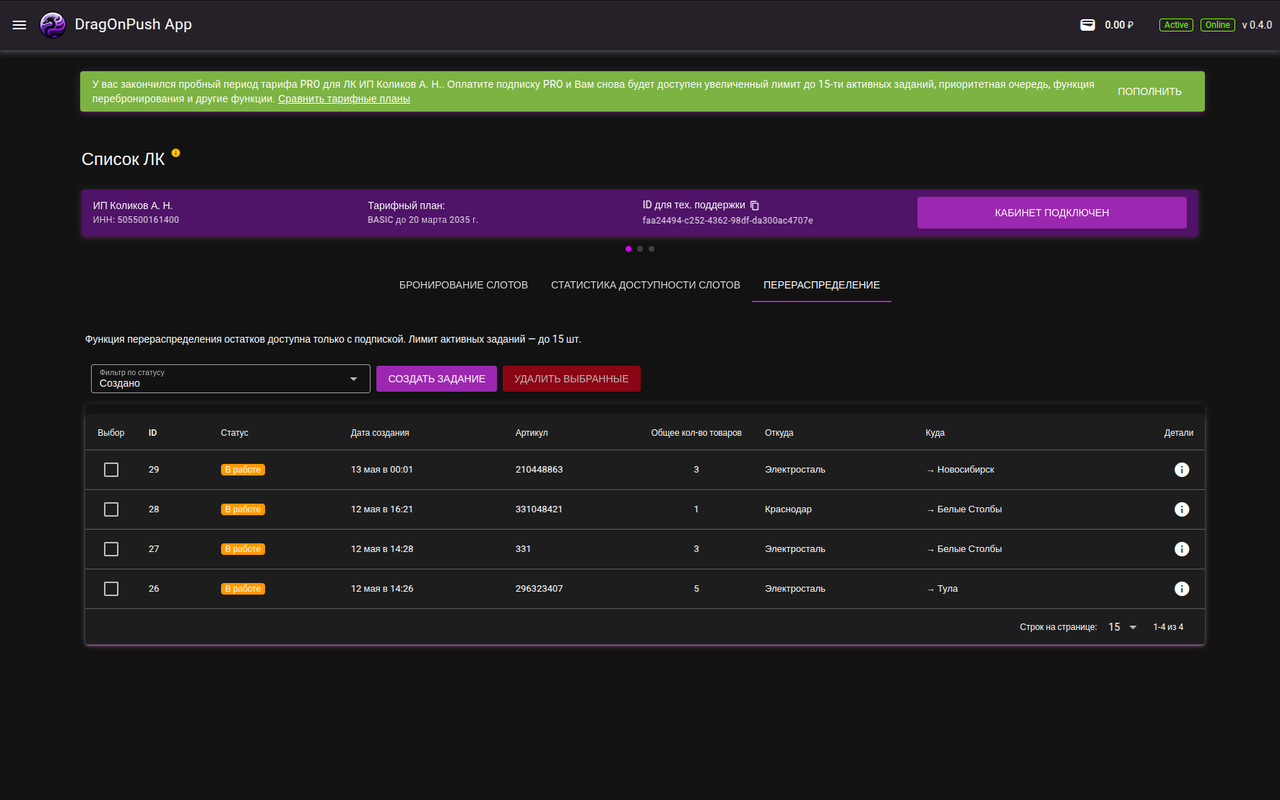Expand the status filter dropdown
The width and height of the screenshot is (1280, 800).
coord(230,379)
